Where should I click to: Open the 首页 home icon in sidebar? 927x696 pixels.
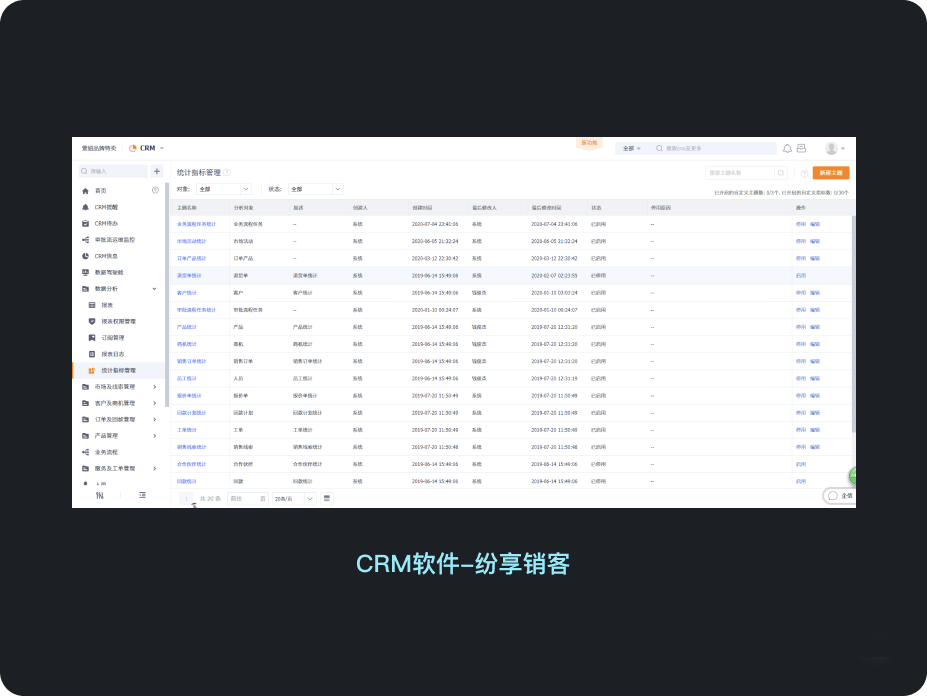point(85,191)
